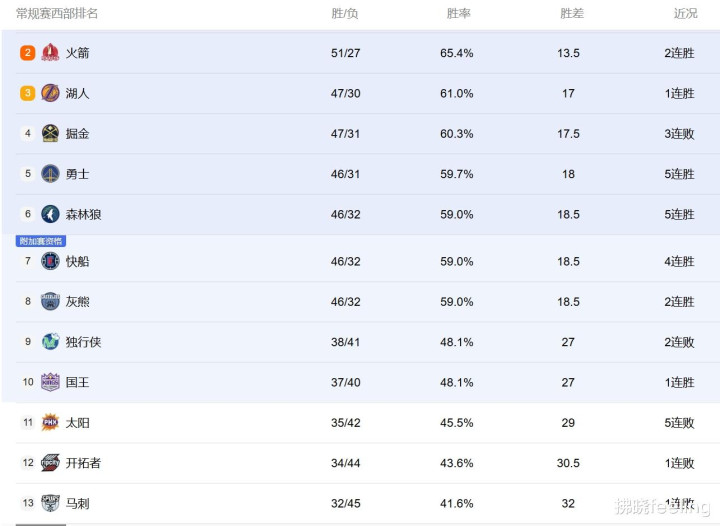Screen dimensions: 720x526
Task: Select the 胜率 column header
Action: [458, 13]
